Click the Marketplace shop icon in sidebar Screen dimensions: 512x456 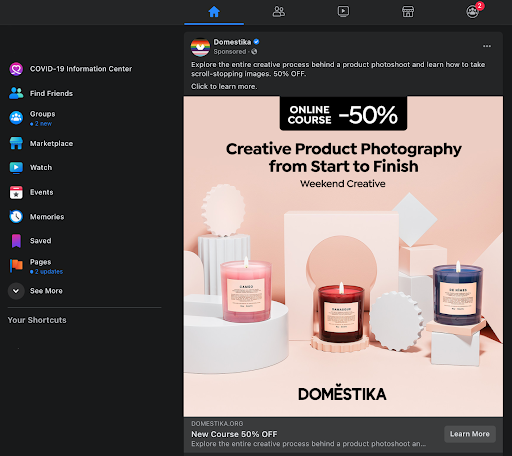16,143
